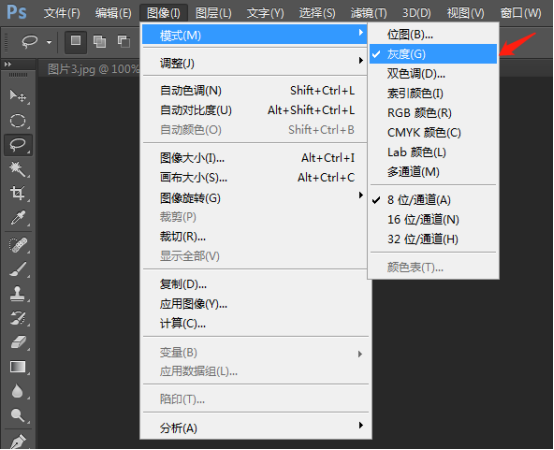Select 32 位/通道(H) option
554x450 pixels.
click(433, 239)
